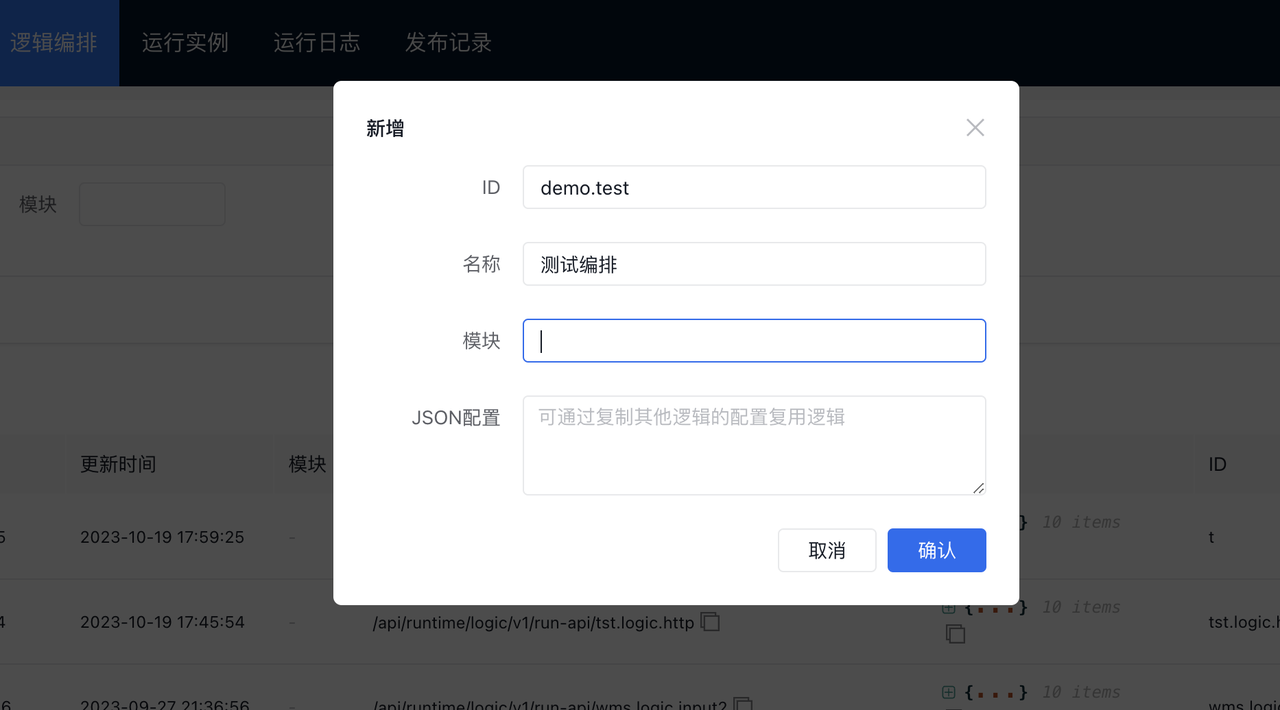Expand the JSON tree in wms.logic row
Image resolution: width=1280 pixels, height=710 pixels.
(949, 692)
